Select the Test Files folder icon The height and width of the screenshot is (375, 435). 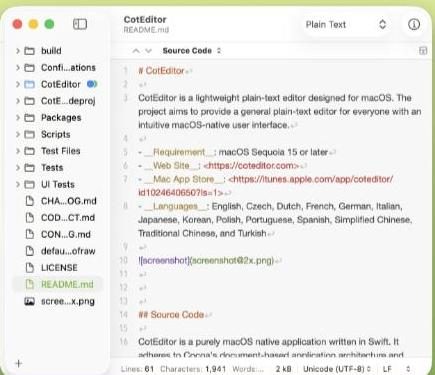coord(30,151)
